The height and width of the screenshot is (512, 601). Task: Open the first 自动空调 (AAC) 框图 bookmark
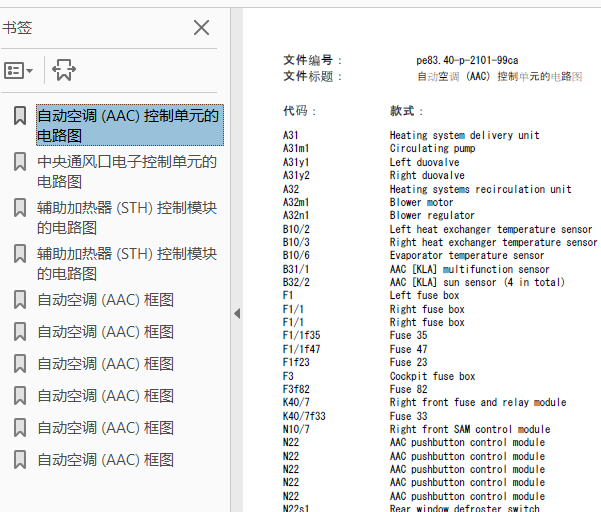pos(105,300)
